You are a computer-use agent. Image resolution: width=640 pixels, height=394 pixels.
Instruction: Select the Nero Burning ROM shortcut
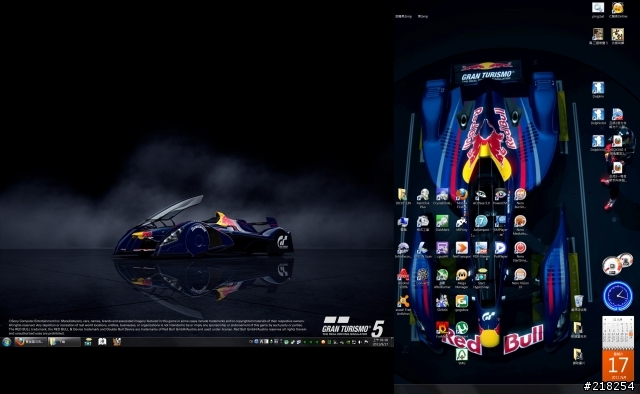[520, 195]
